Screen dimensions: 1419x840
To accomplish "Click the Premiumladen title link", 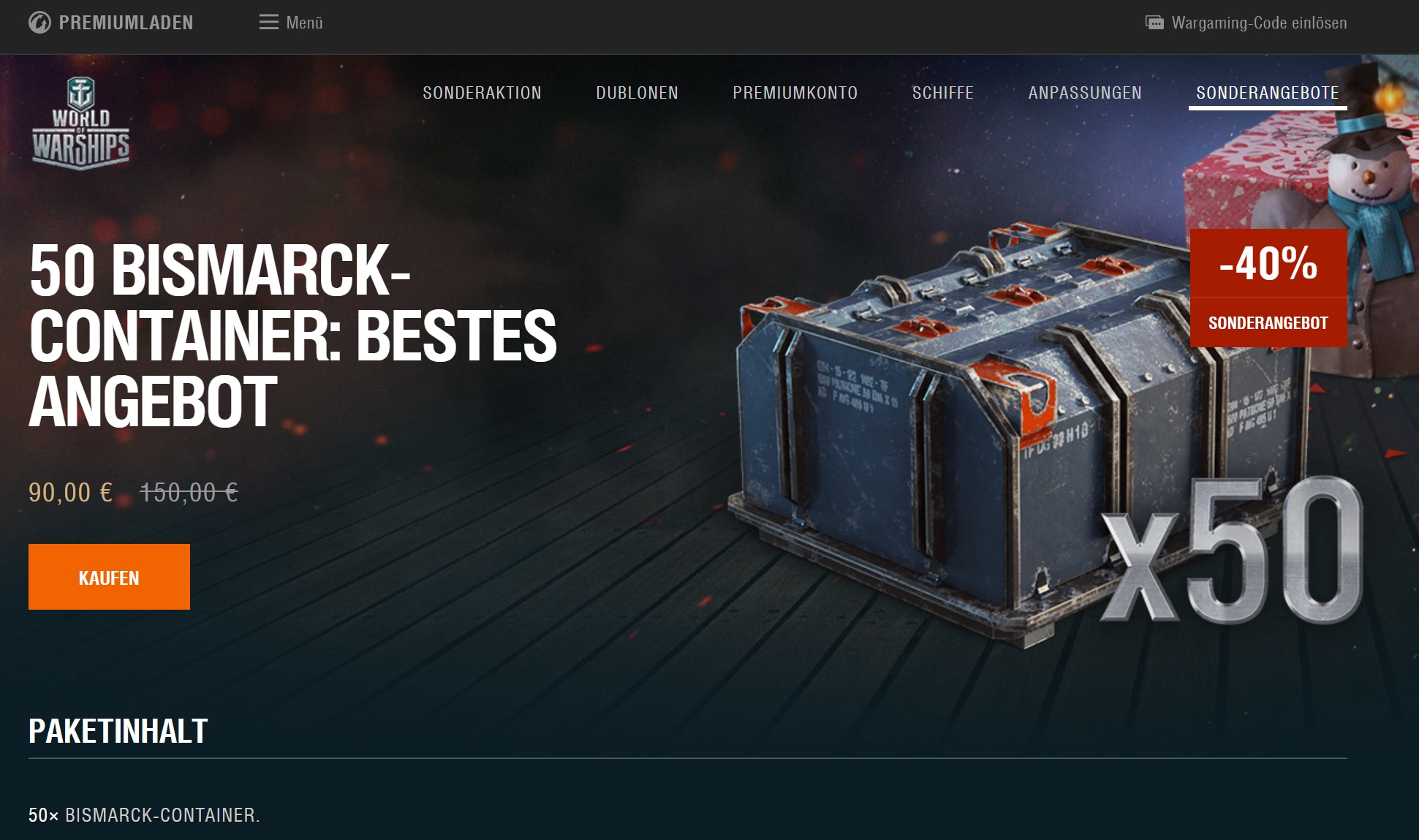I will click(x=126, y=23).
